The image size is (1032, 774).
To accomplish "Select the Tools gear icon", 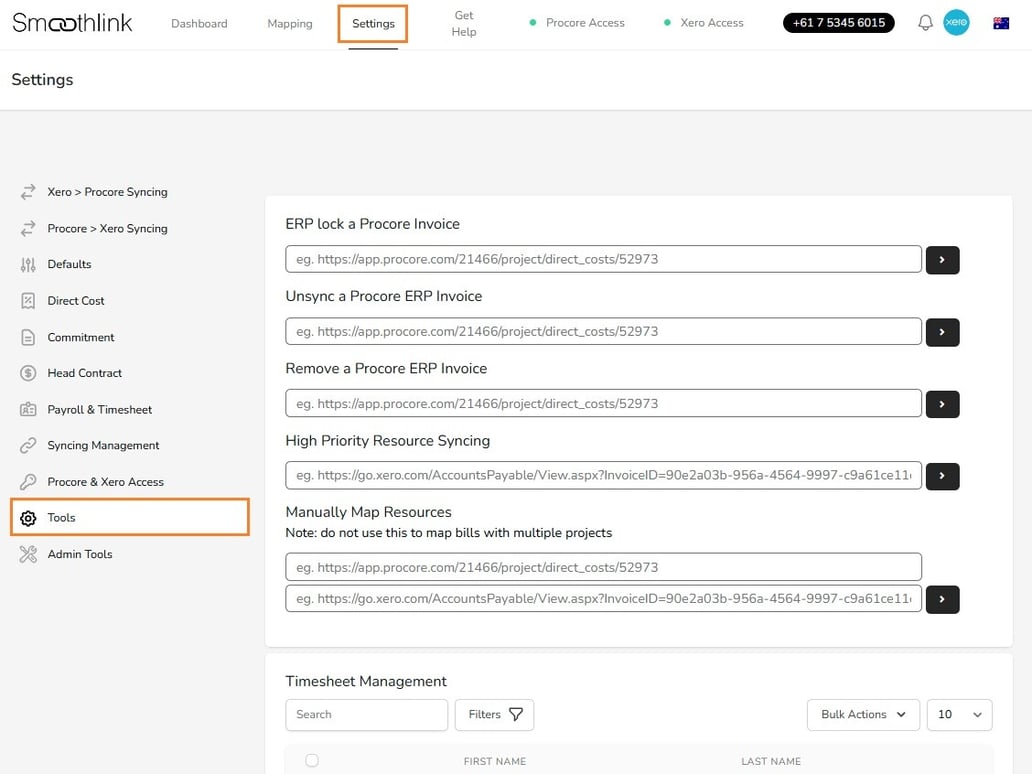I will 27,517.
